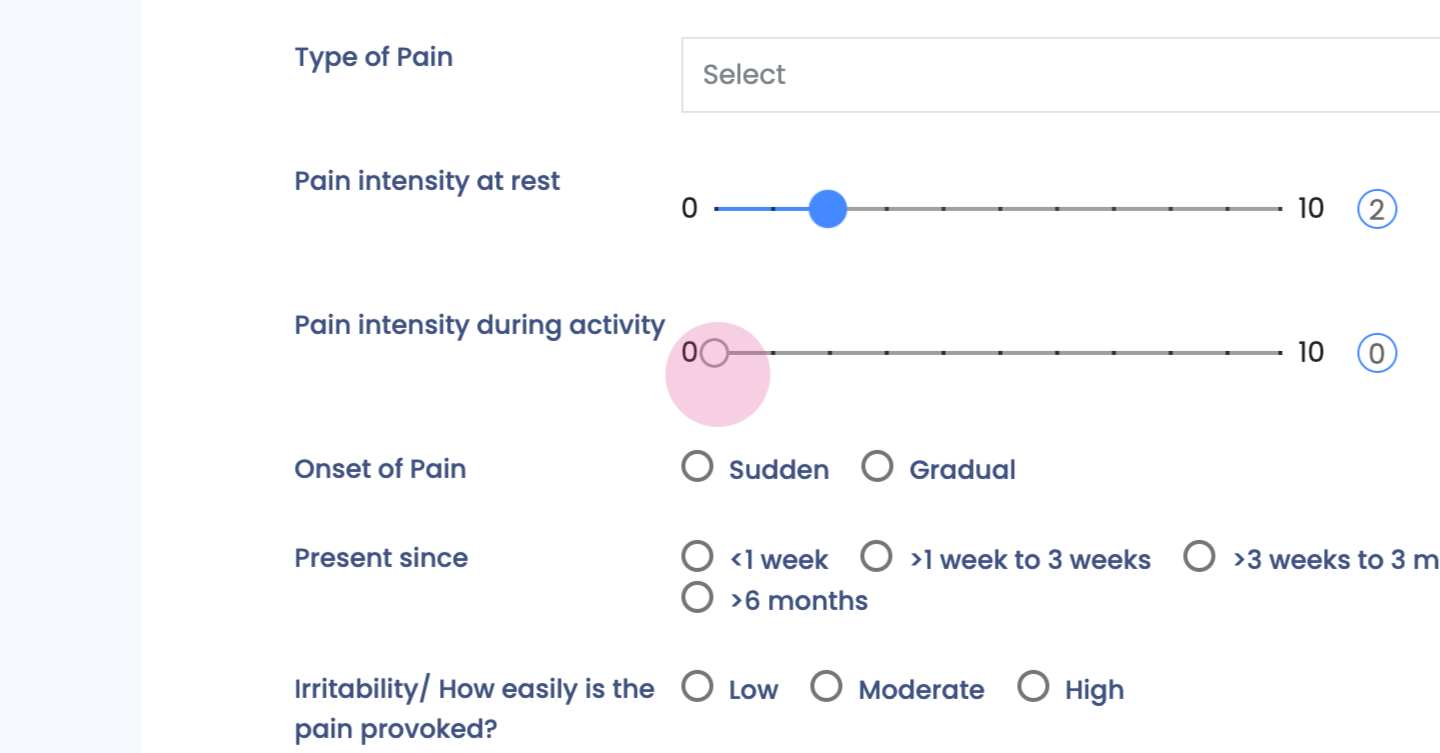Screen dimensions: 1440x753
Task: Set irritability to Moderate
Action: 826,687
